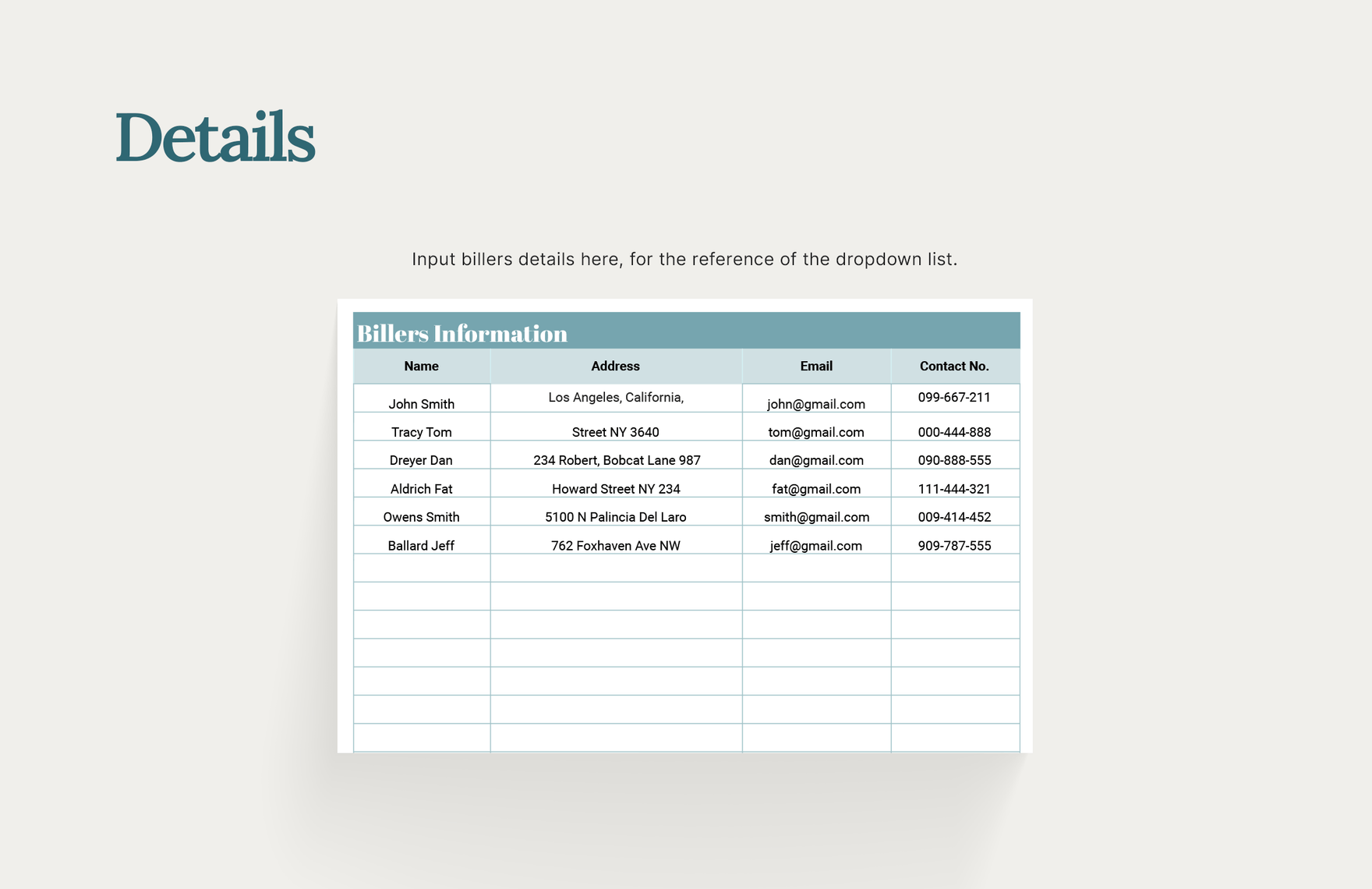Select the 090-888-555 contact cell

coord(955,455)
